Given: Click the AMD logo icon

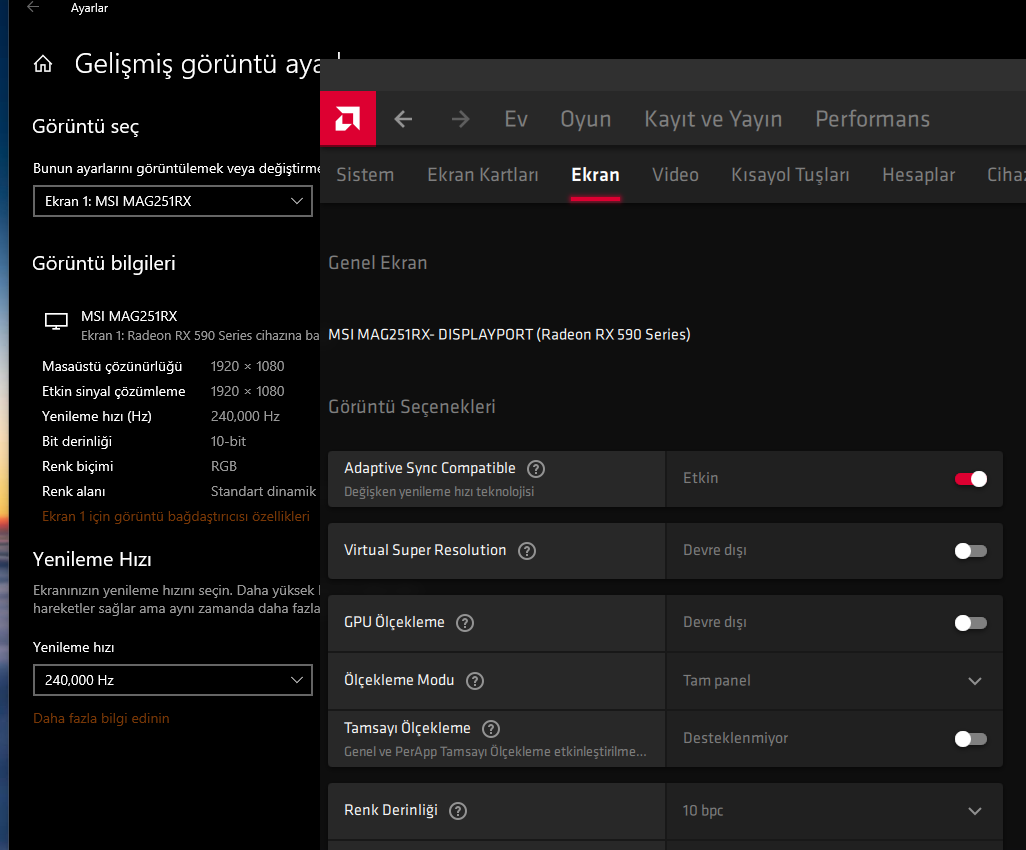Looking at the screenshot, I should pos(347,119).
